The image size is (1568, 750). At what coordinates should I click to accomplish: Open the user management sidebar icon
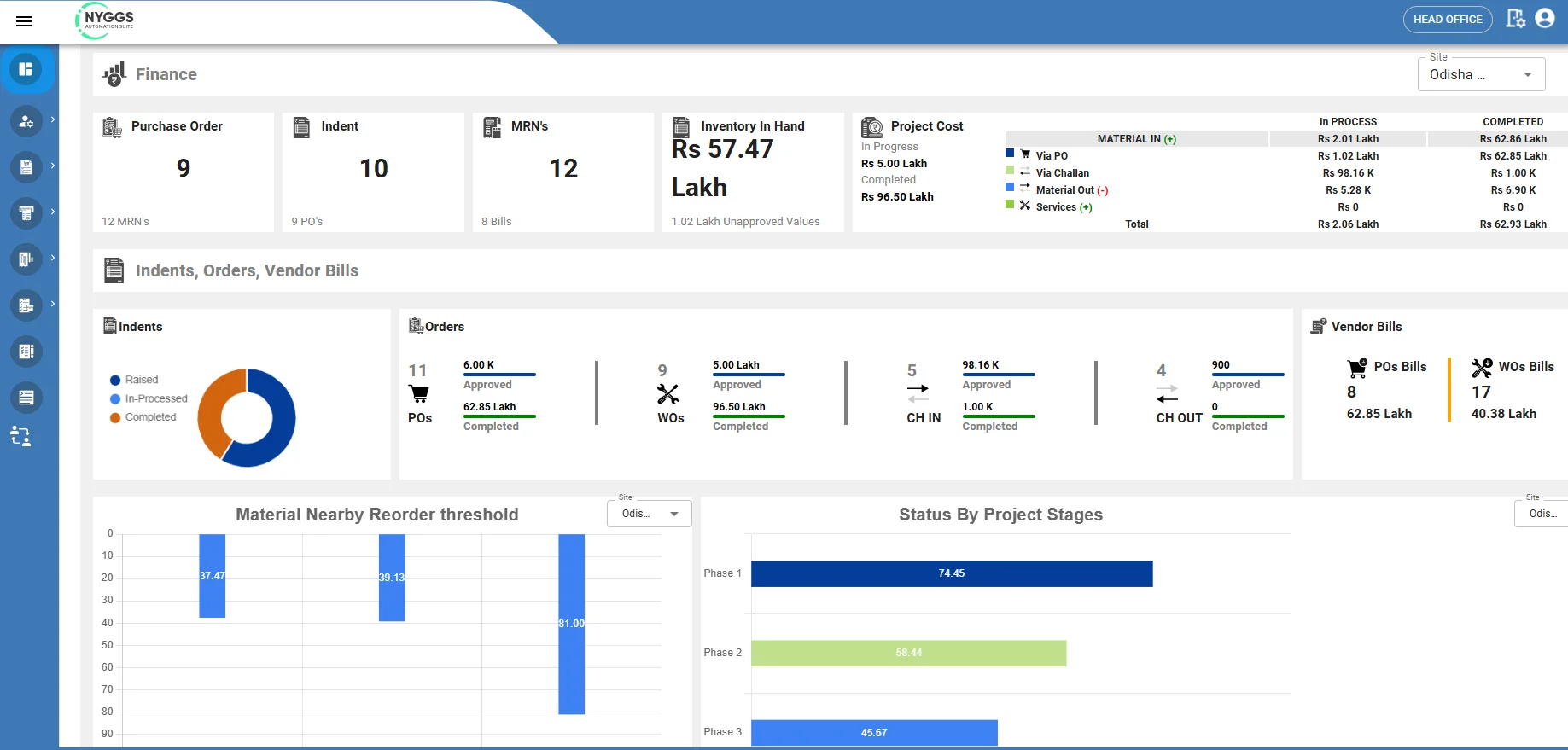click(26, 121)
